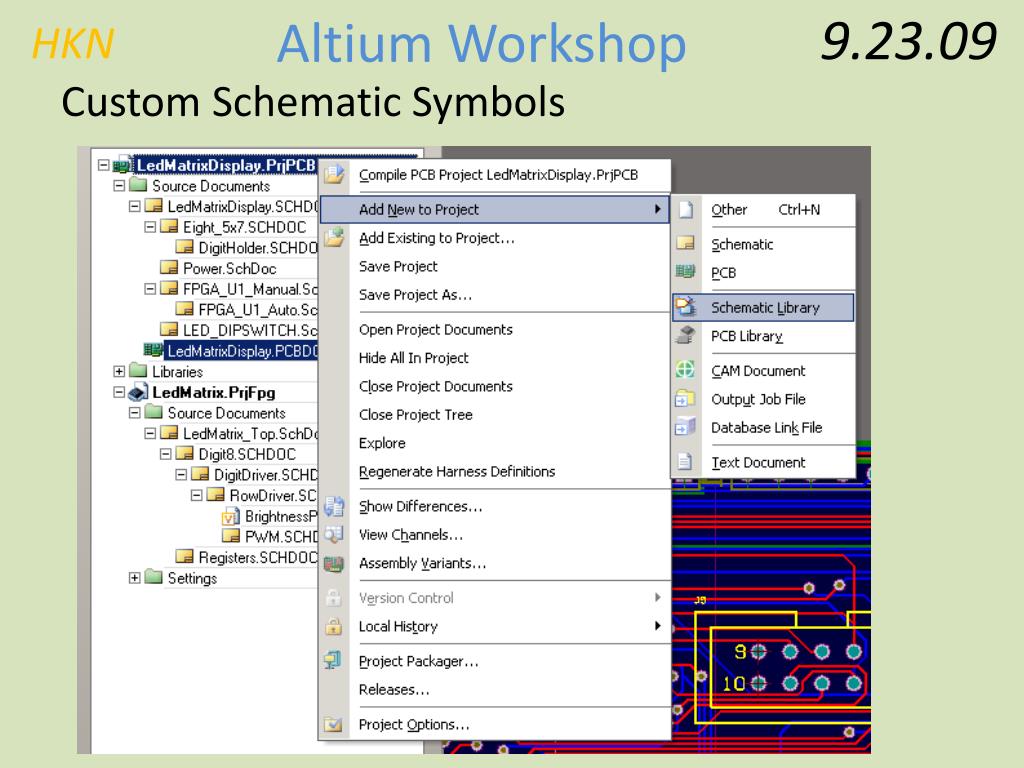This screenshot has width=1024, height=768.
Task: Choose Schematic Library from submenu
Action: click(x=763, y=308)
